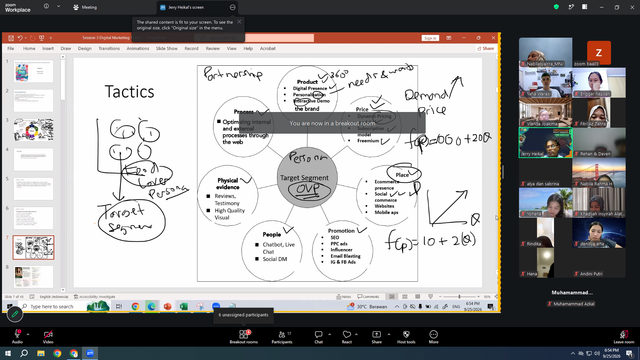This screenshot has height=360, width=640.
Task: Select Jerry Heikal's video tile
Action: coord(545,142)
